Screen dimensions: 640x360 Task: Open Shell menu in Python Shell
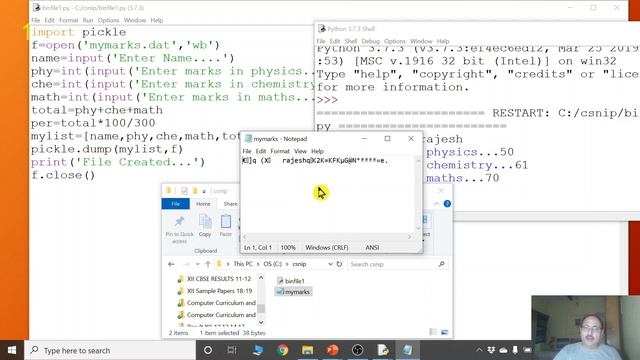tap(351, 41)
